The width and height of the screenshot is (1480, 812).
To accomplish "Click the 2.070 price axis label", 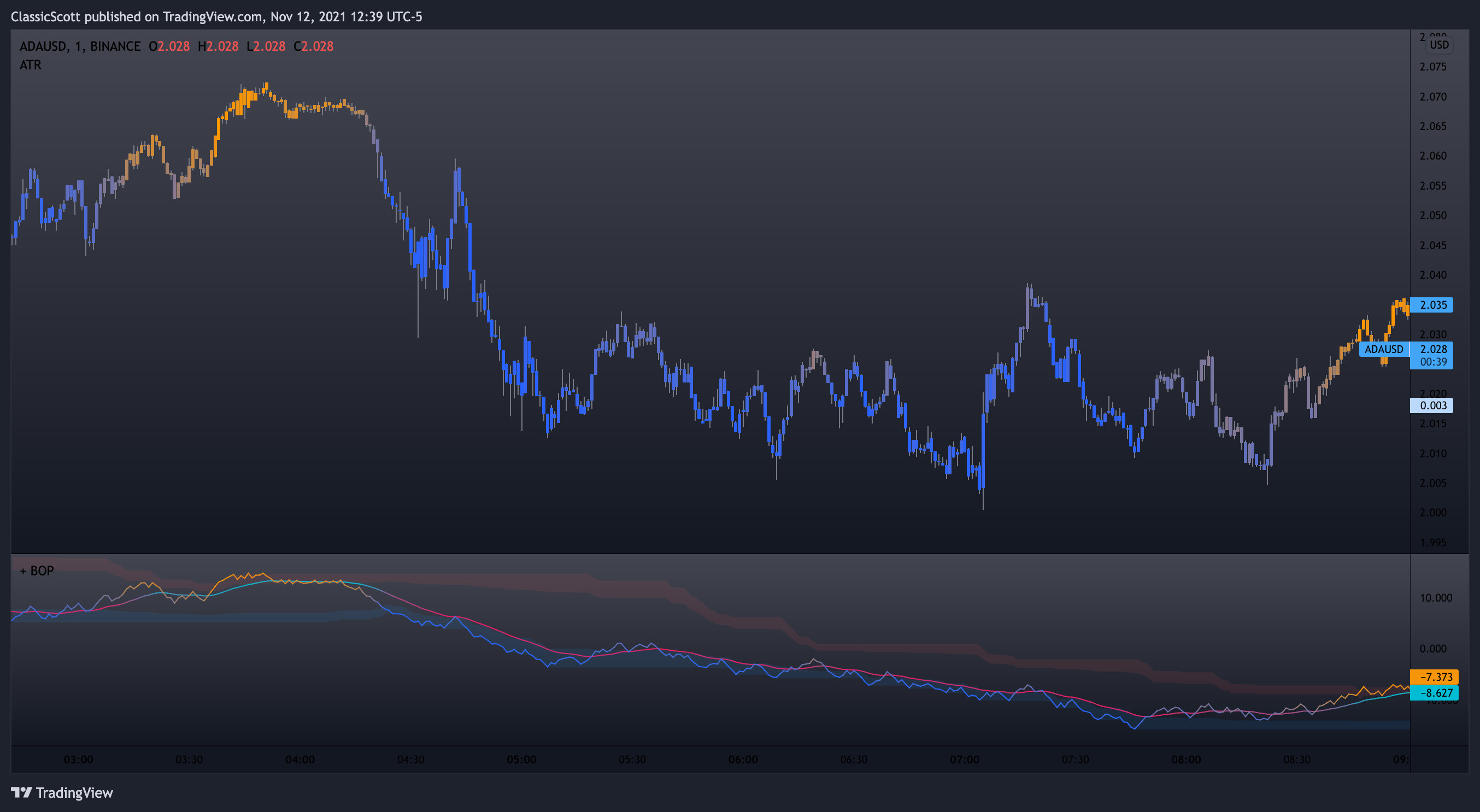I will point(1433,97).
